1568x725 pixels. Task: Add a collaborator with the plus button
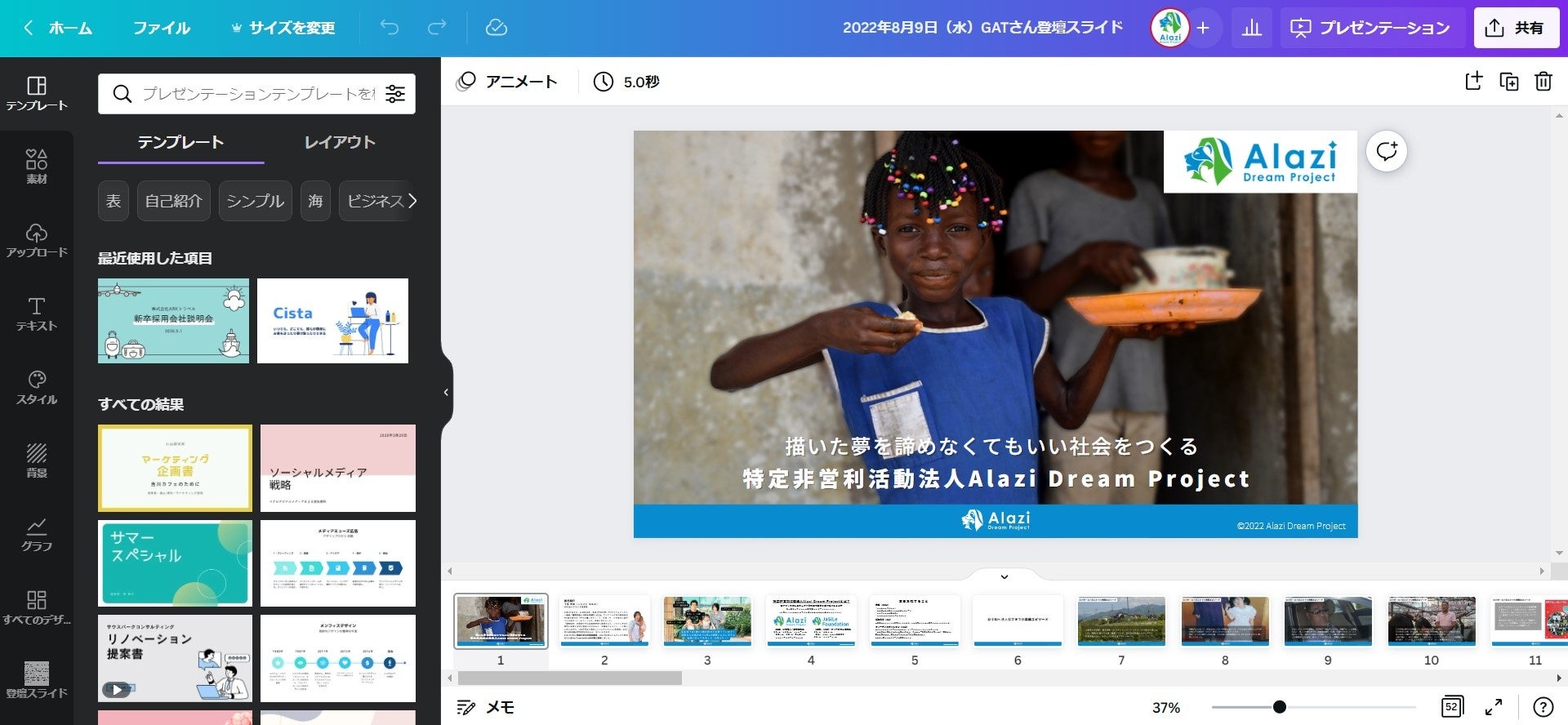(x=1203, y=28)
